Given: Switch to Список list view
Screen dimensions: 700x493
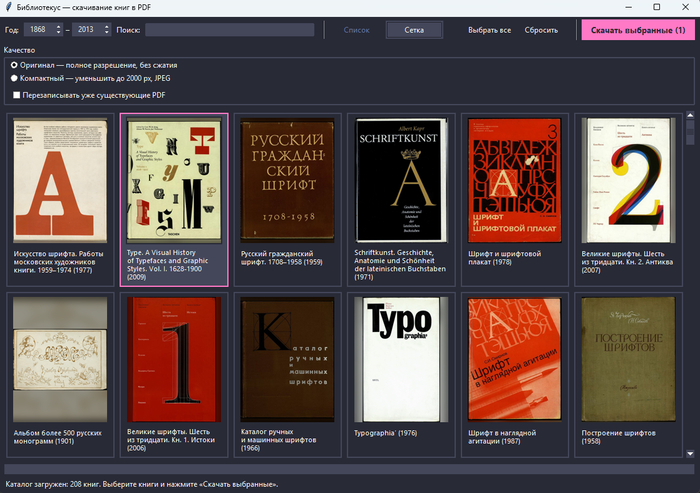Looking at the screenshot, I should point(357,30).
